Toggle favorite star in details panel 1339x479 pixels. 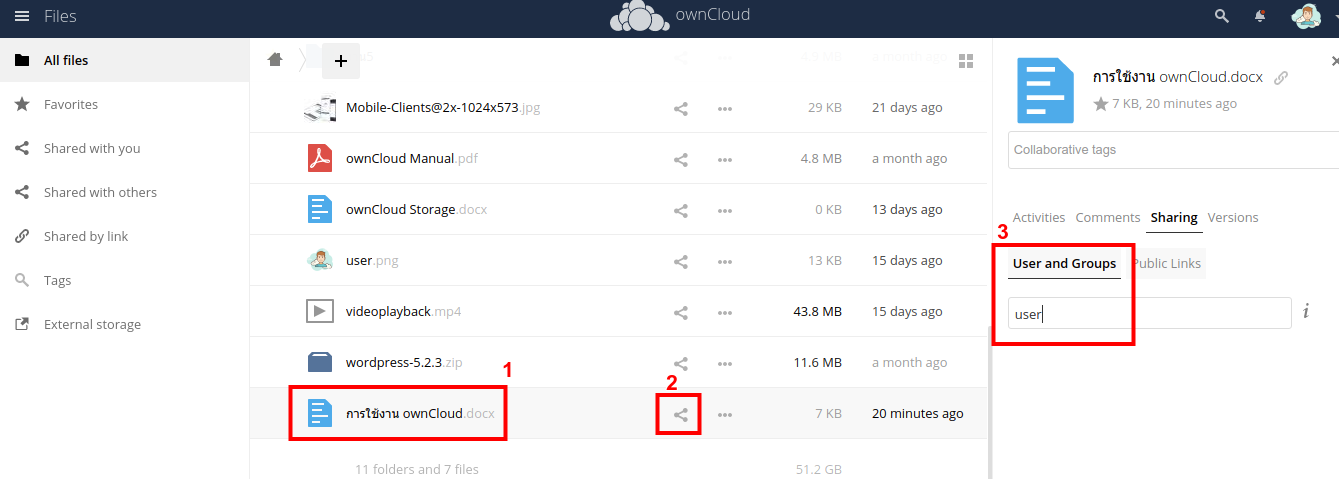(x=1101, y=104)
